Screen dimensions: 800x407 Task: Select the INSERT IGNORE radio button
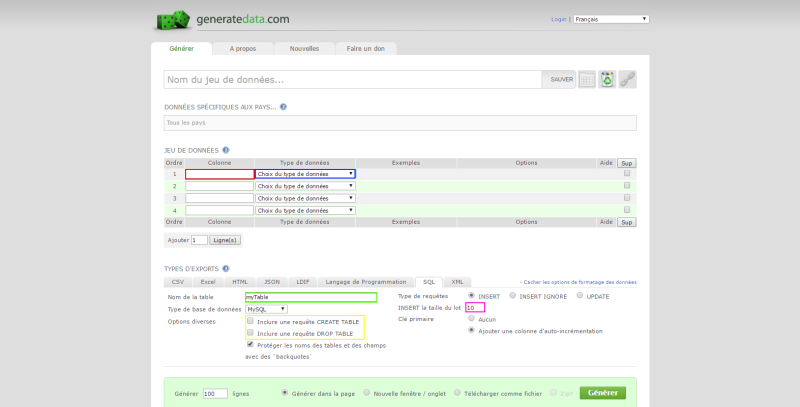coord(513,296)
